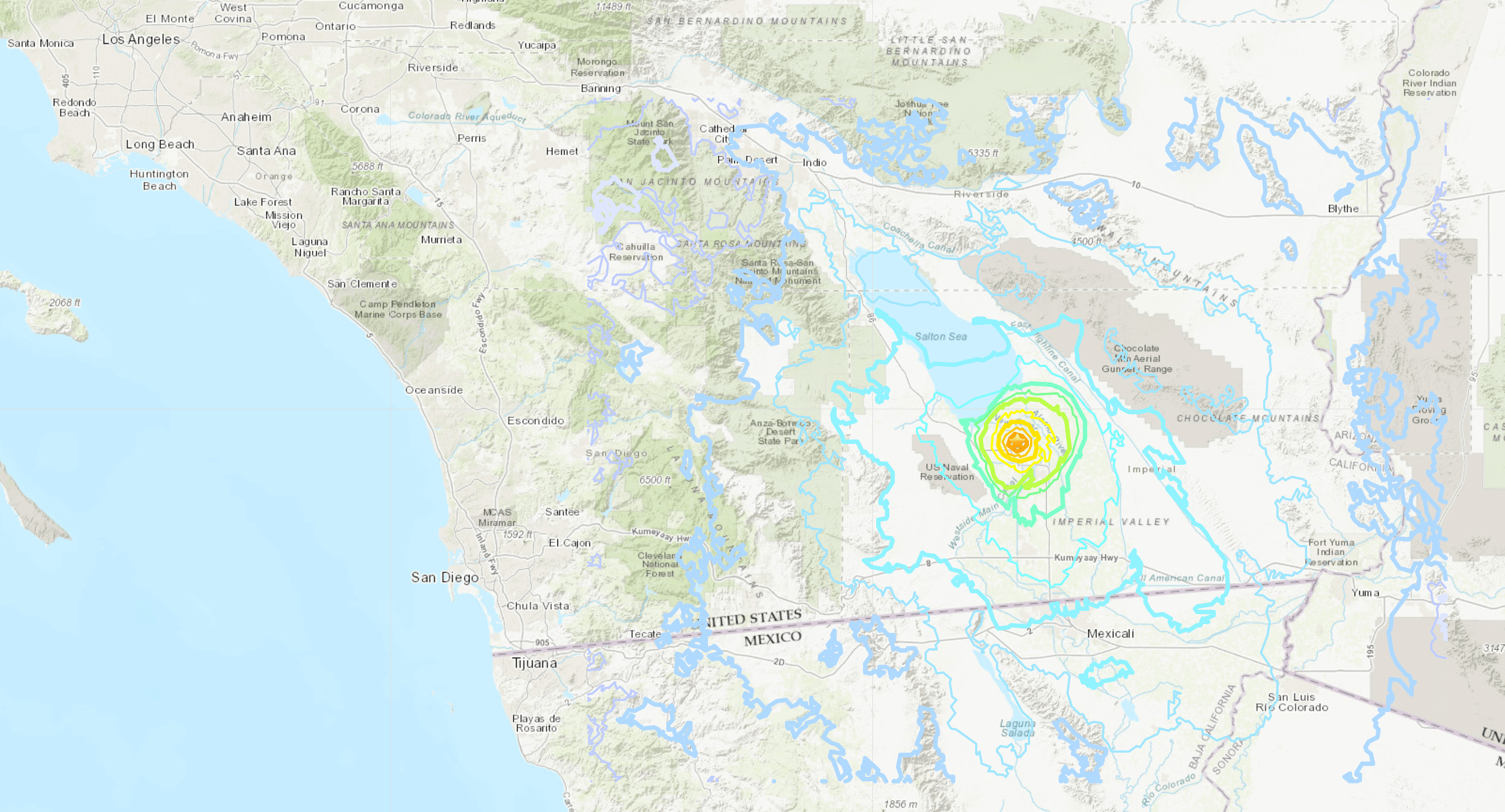Select the Colorado River Aqueduct label
The width and height of the screenshot is (1505, 812).
pyautogui.click(x=467, y=117)
